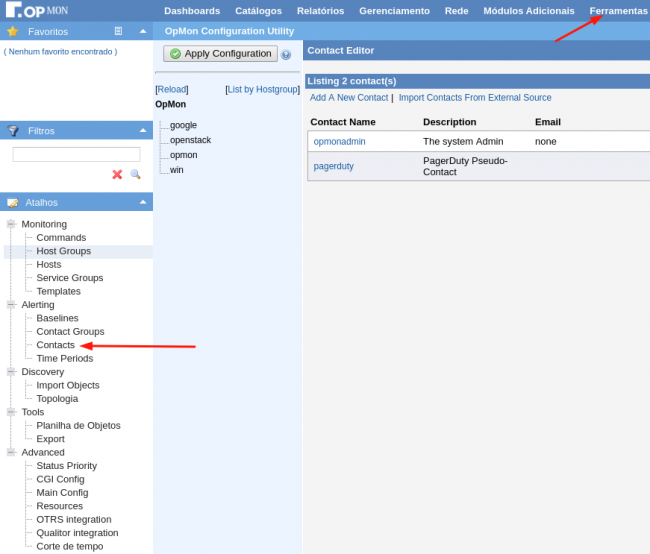This screenshot has height=554, width=650.
Task: Click the OpMon logo
Action: tap(36, 10)
